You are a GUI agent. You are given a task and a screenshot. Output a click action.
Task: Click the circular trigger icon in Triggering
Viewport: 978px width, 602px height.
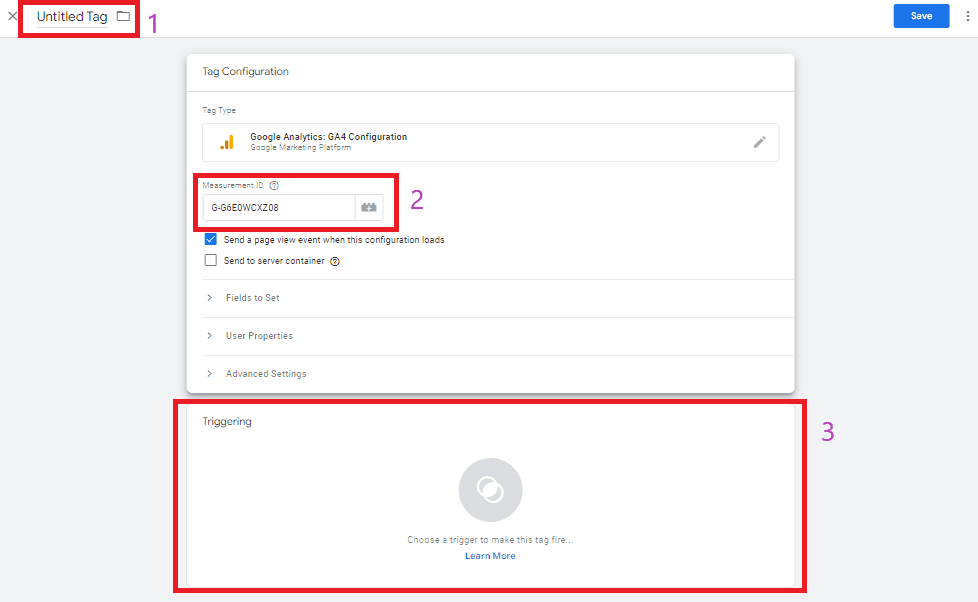click(490, 490)
